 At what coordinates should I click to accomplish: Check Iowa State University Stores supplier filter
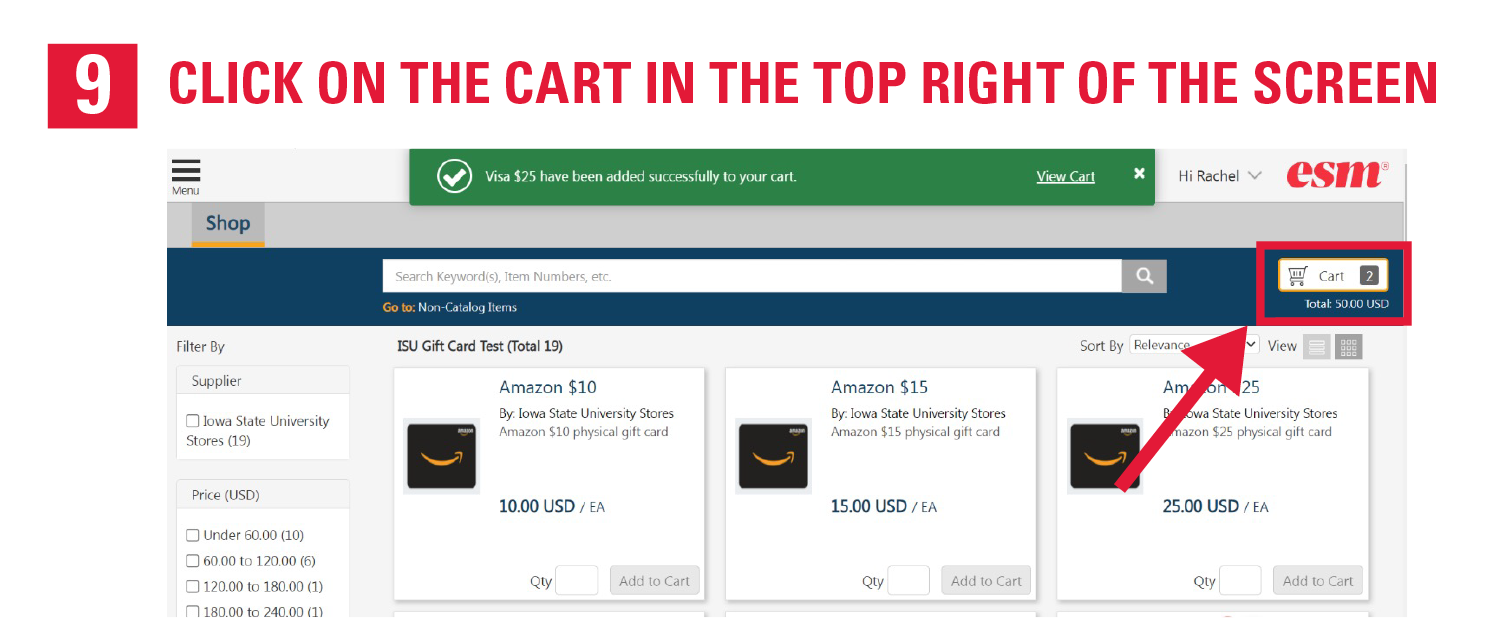(x=193, y=422)
